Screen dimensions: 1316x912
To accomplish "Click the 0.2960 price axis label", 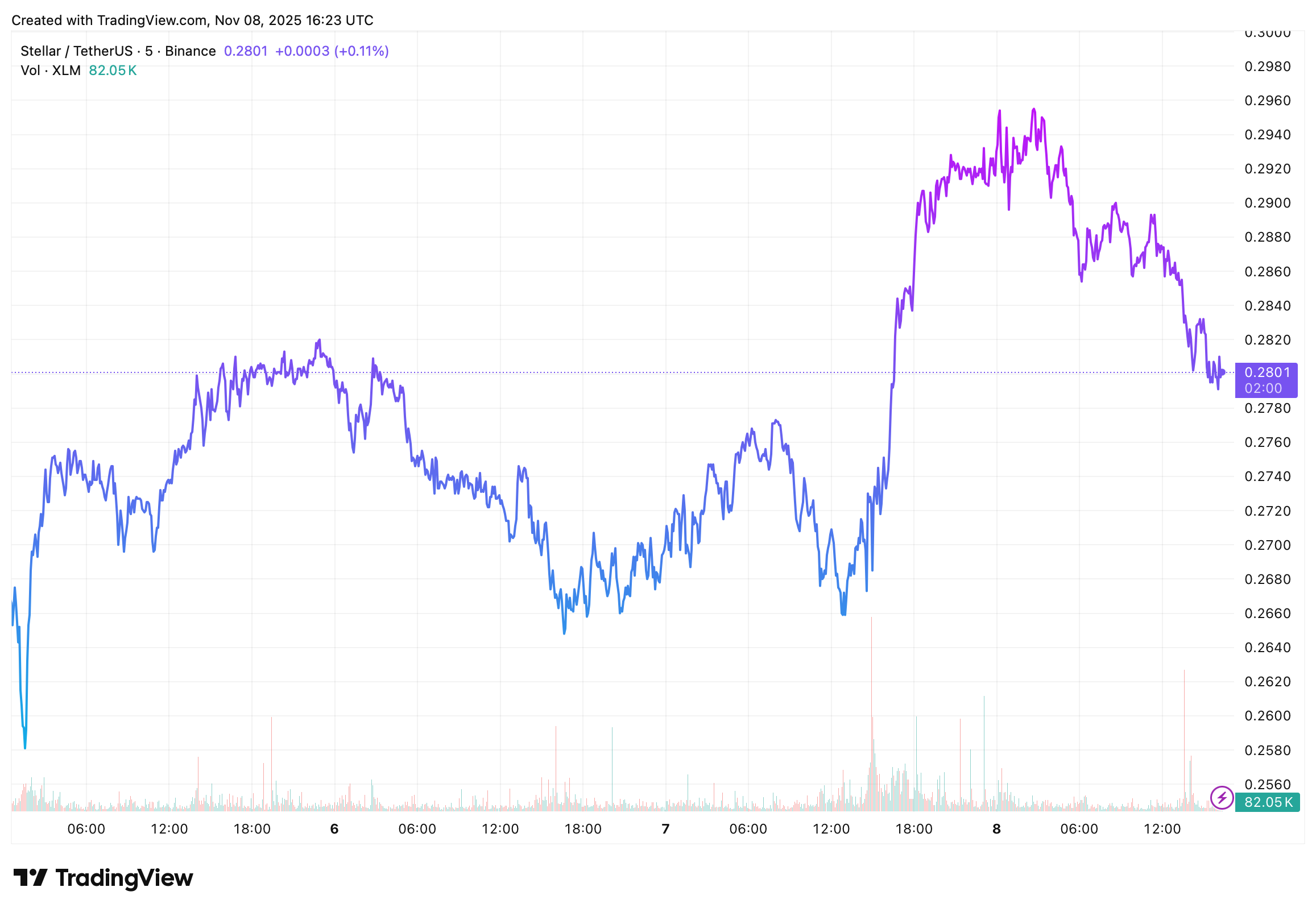I will [1267, 101].
